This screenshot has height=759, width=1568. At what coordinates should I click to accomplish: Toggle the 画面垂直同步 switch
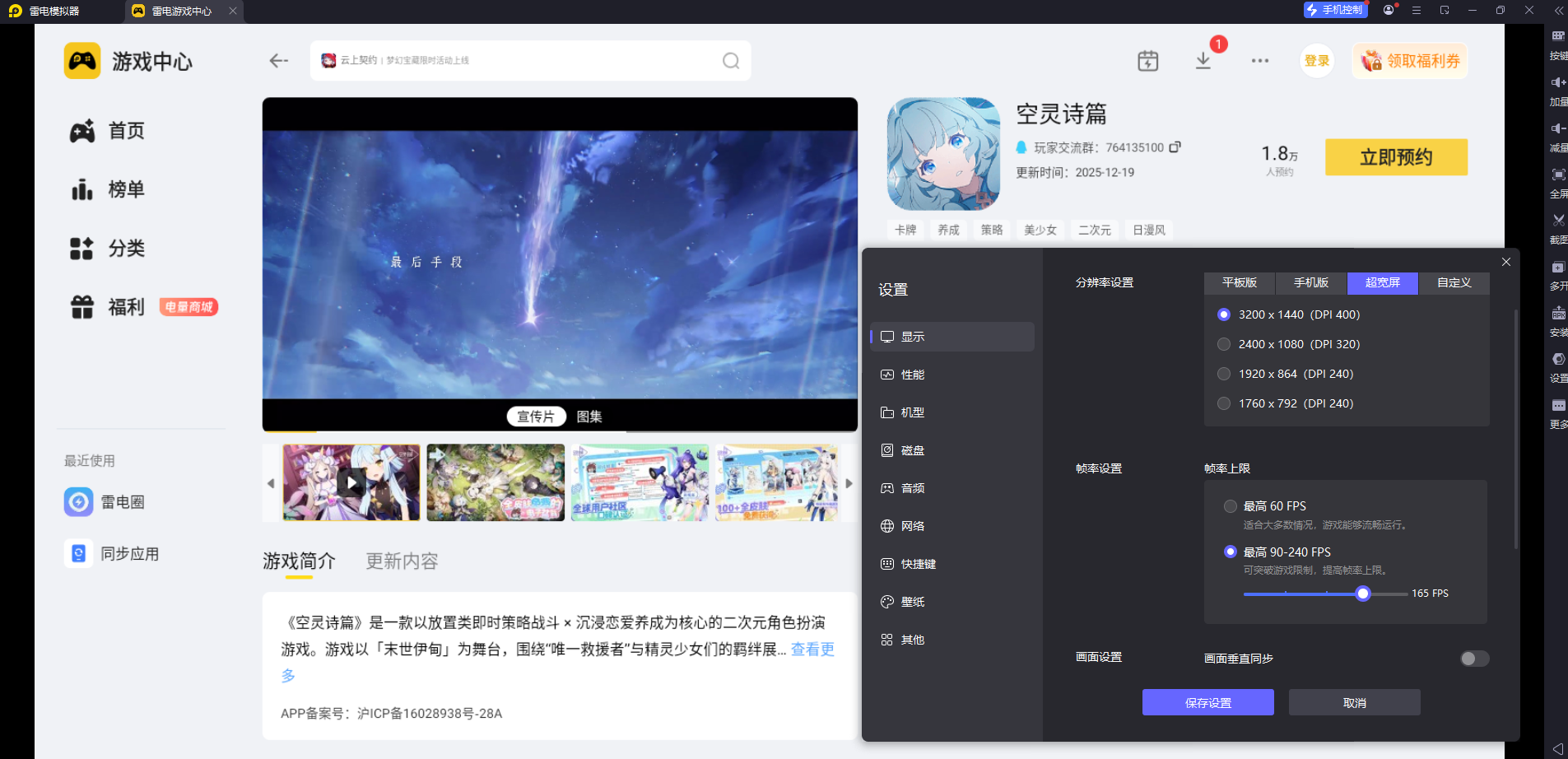[1474, 659]
